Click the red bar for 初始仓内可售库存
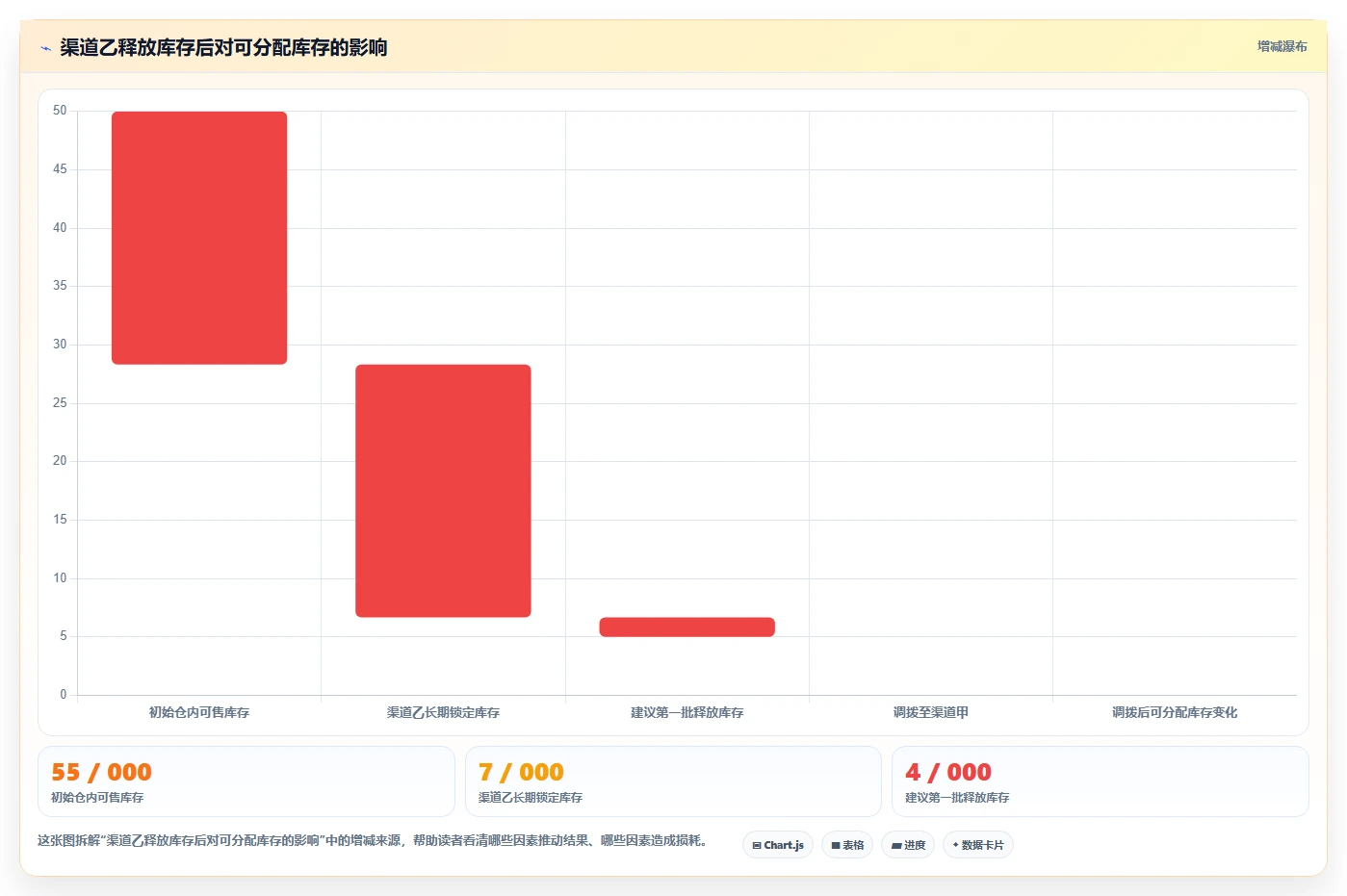The width and height of the screenshot is (1347, 896). [199, 238]
